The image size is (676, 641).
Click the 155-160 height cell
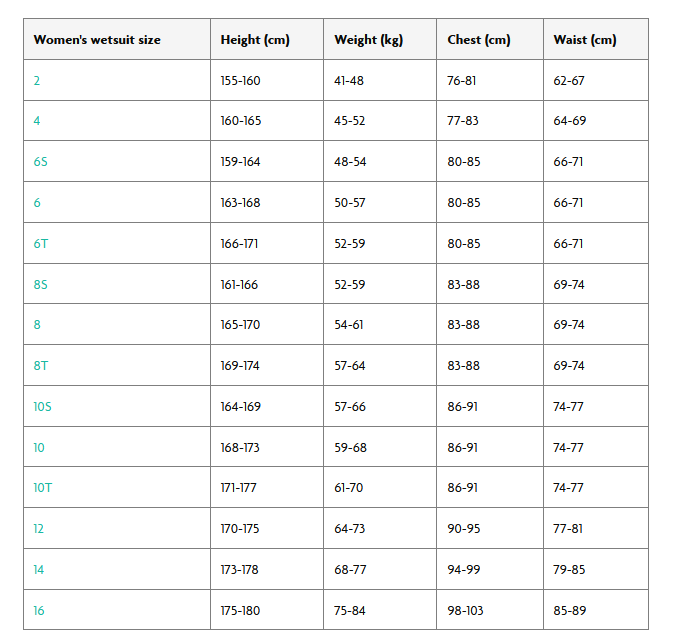240,80
